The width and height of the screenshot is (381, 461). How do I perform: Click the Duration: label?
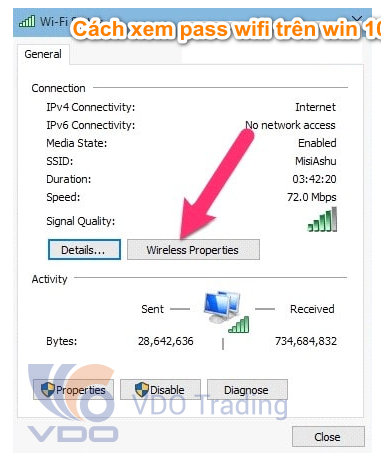69,179
